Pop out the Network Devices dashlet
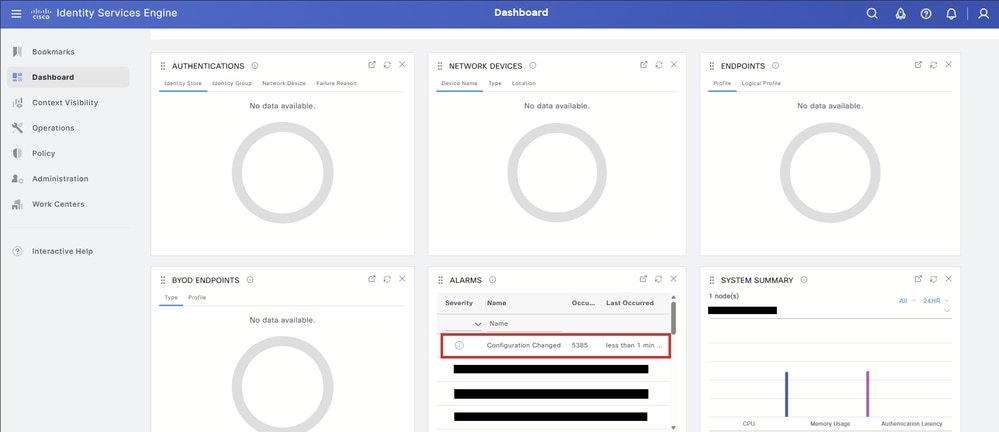Image resolution: width=999 pixels, height=432 pixels. tap(643, 65)
